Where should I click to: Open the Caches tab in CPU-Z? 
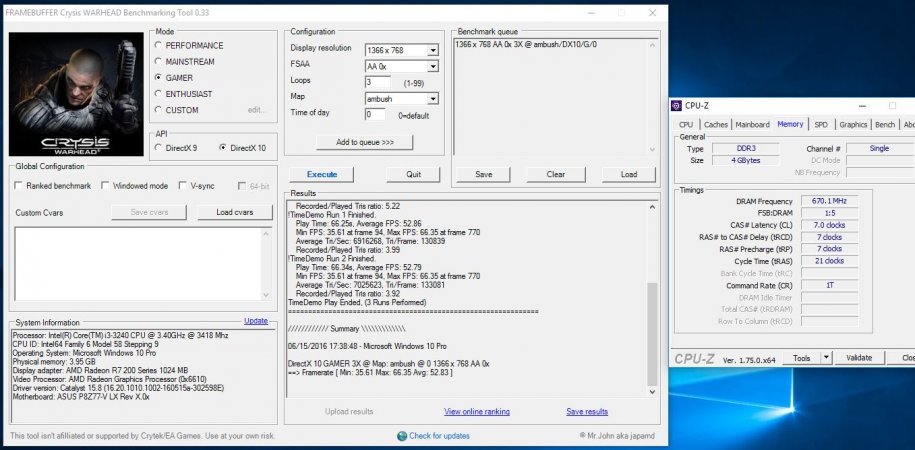pos(715,124)
